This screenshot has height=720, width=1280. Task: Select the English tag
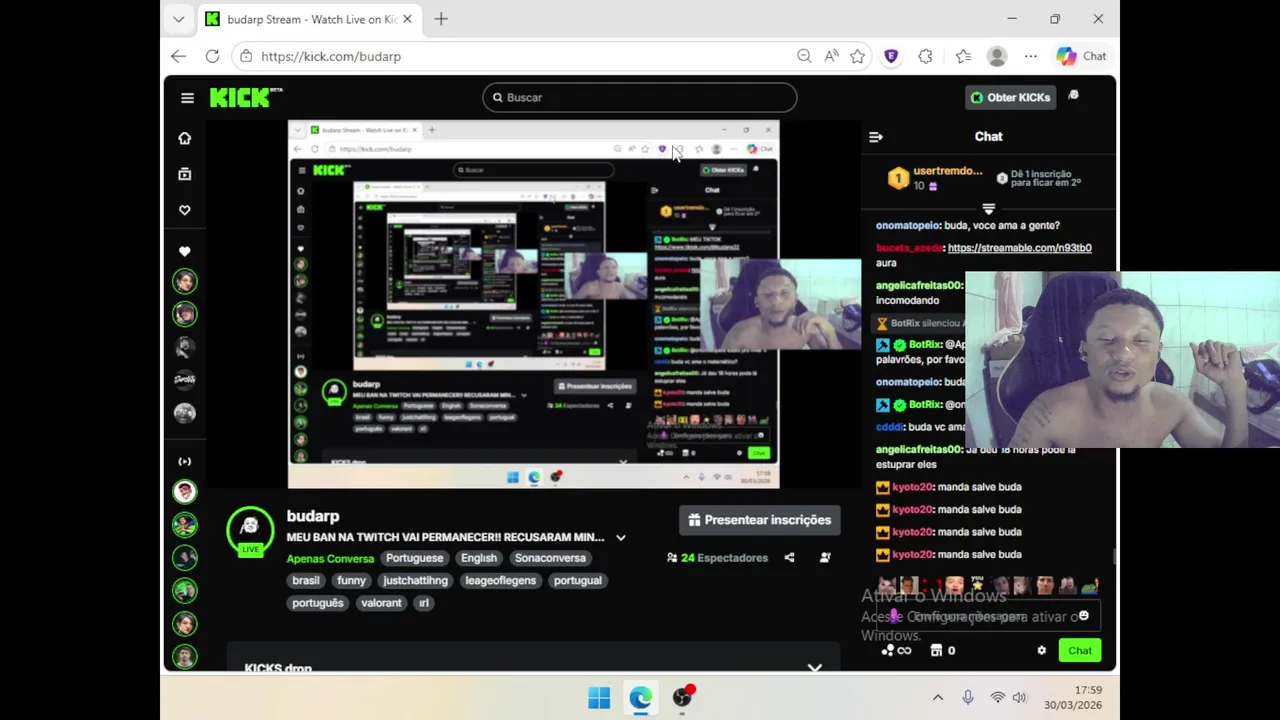point(479,558)
